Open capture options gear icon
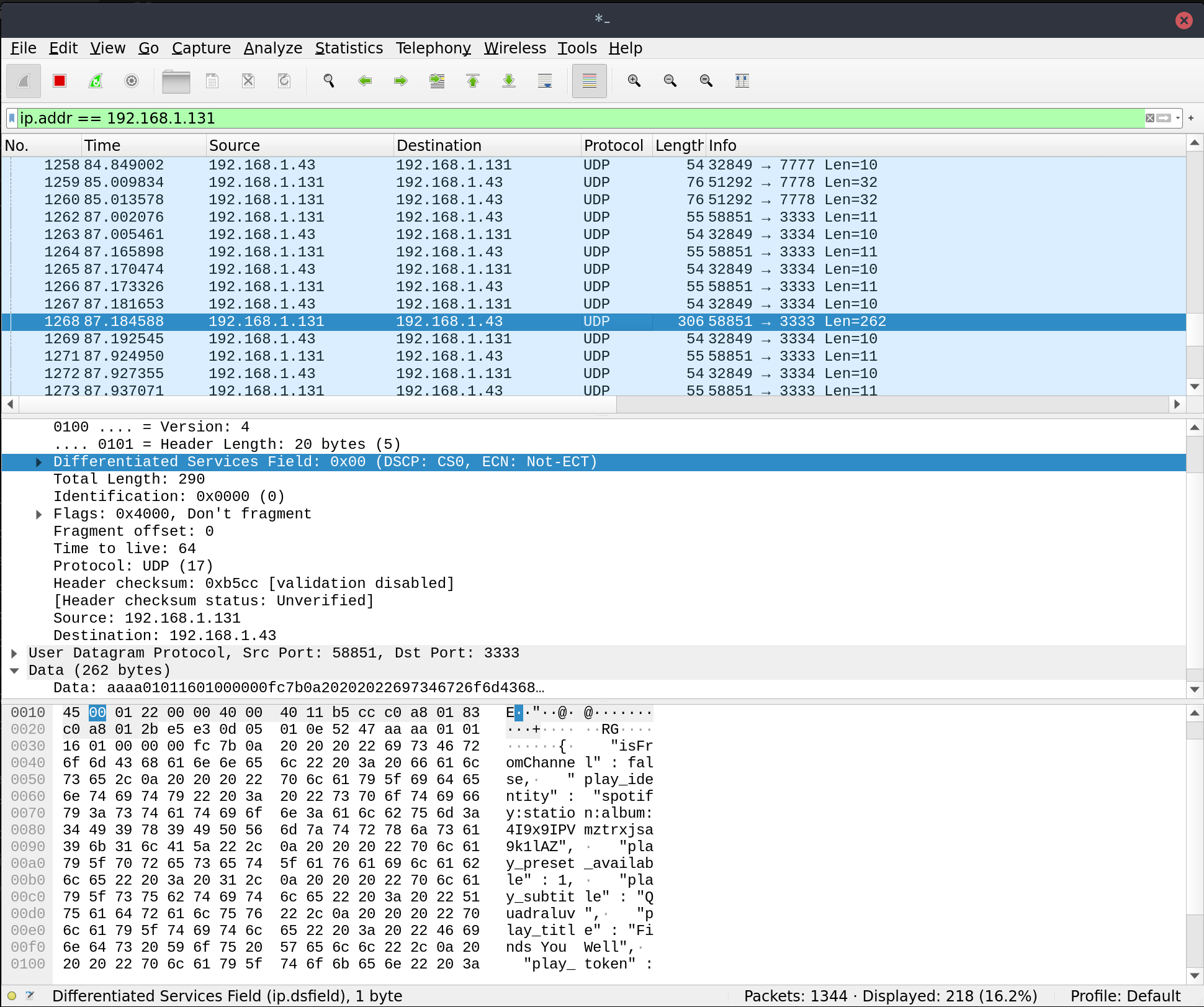The height and width of the screenshot is (1007, 1204). 132,81
